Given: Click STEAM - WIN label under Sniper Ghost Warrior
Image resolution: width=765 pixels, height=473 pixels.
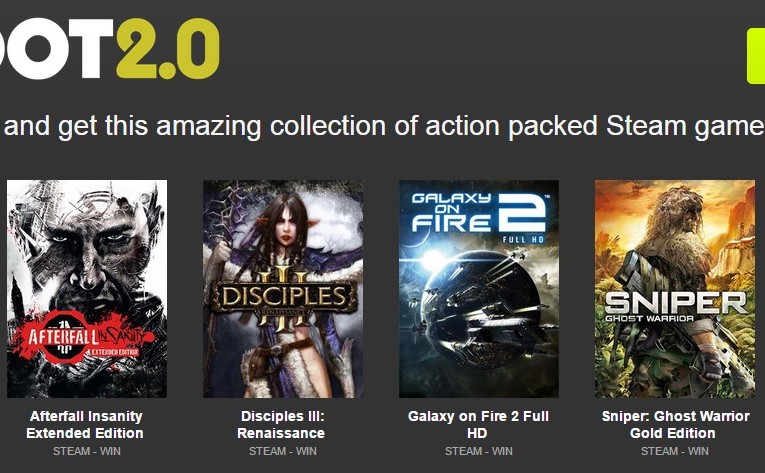Looking at the screenshot, I should 675,452.
